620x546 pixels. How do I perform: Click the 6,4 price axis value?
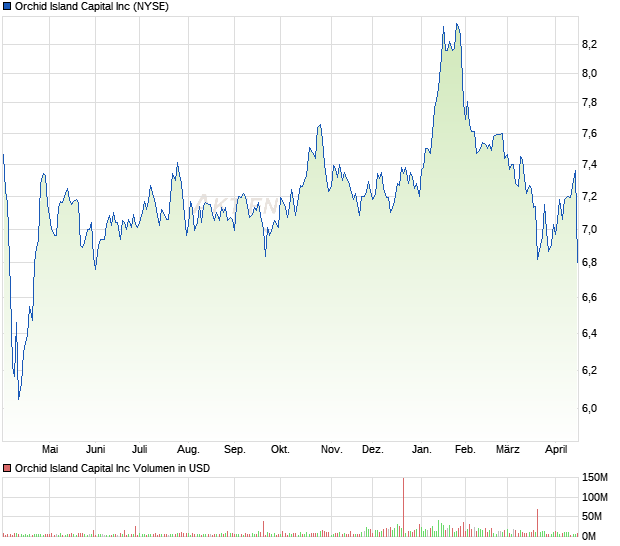click(x=589, y=333)
